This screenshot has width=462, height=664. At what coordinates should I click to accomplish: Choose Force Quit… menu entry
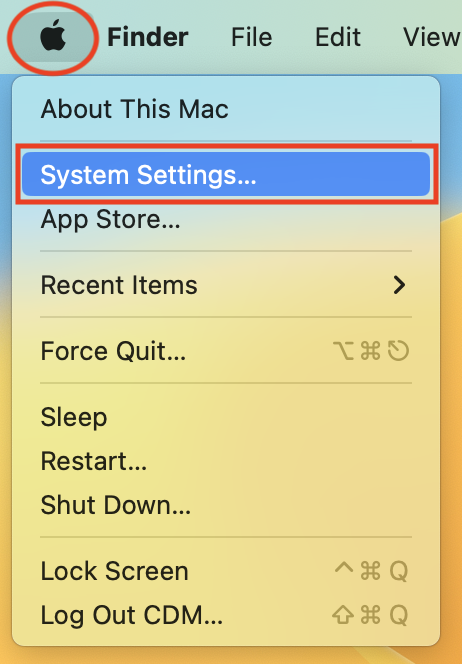coord(226,351)
